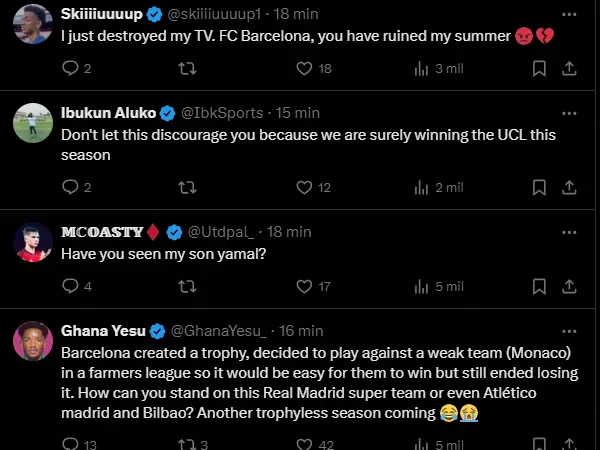Open more options on Ibukun Aluko's tweet
The width and height of the screenshot is (600, 450).
click(569, 112)
